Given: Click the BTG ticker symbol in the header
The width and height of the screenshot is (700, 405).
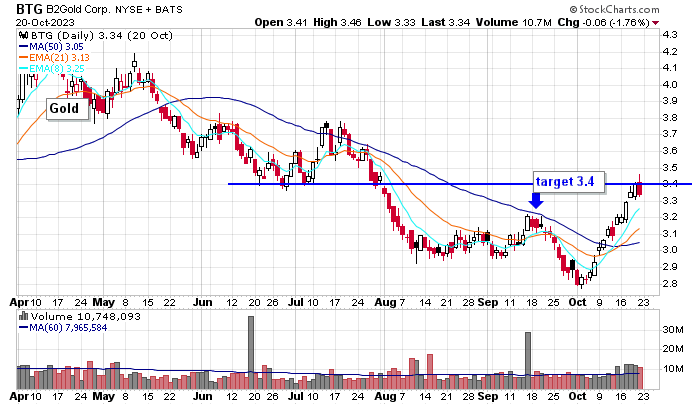Looking at the screenshot, I should [x=29, y=9].
